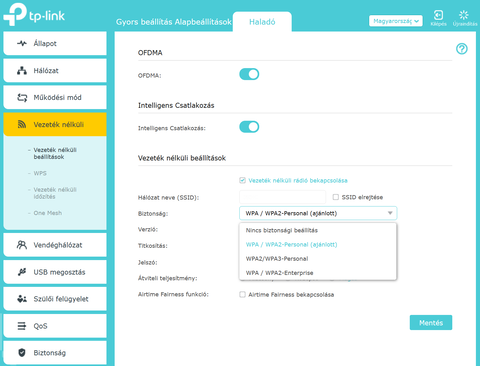Open the Állapot menu label
The width and height of the screenshot is (480, 366).
coord(45,43)
